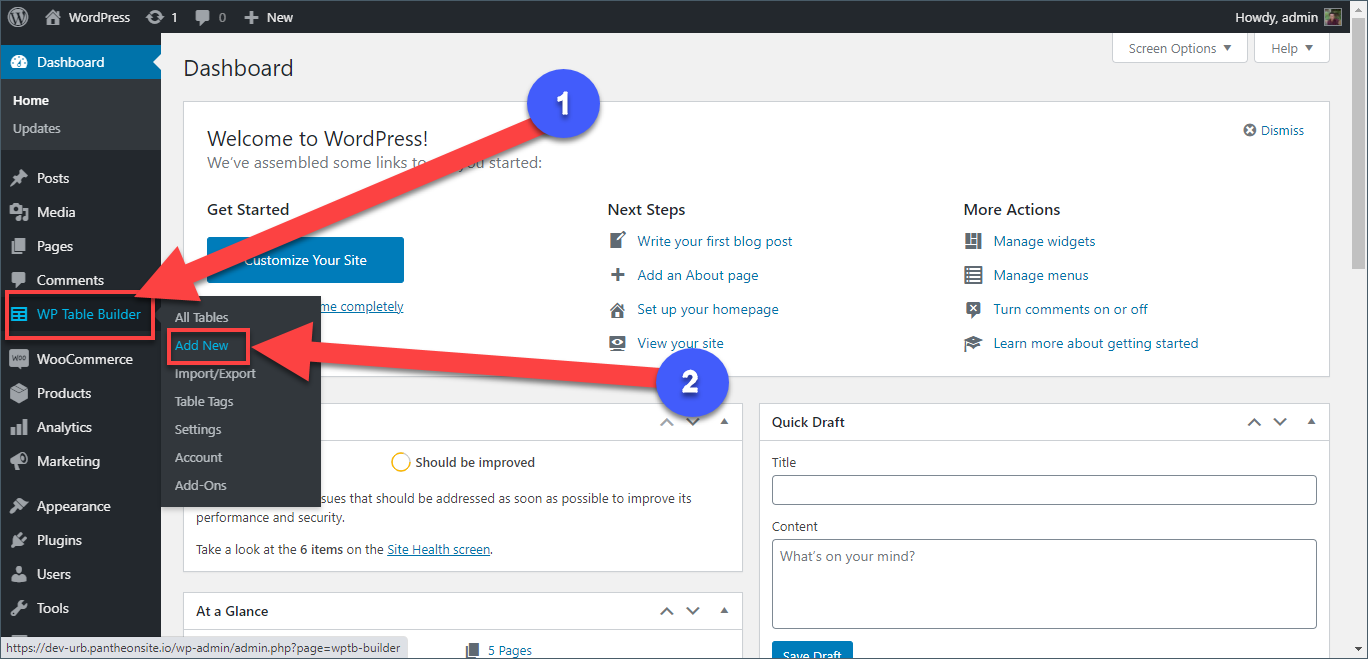
Task: Open the Updates submenu link
Action: point(37,128)
